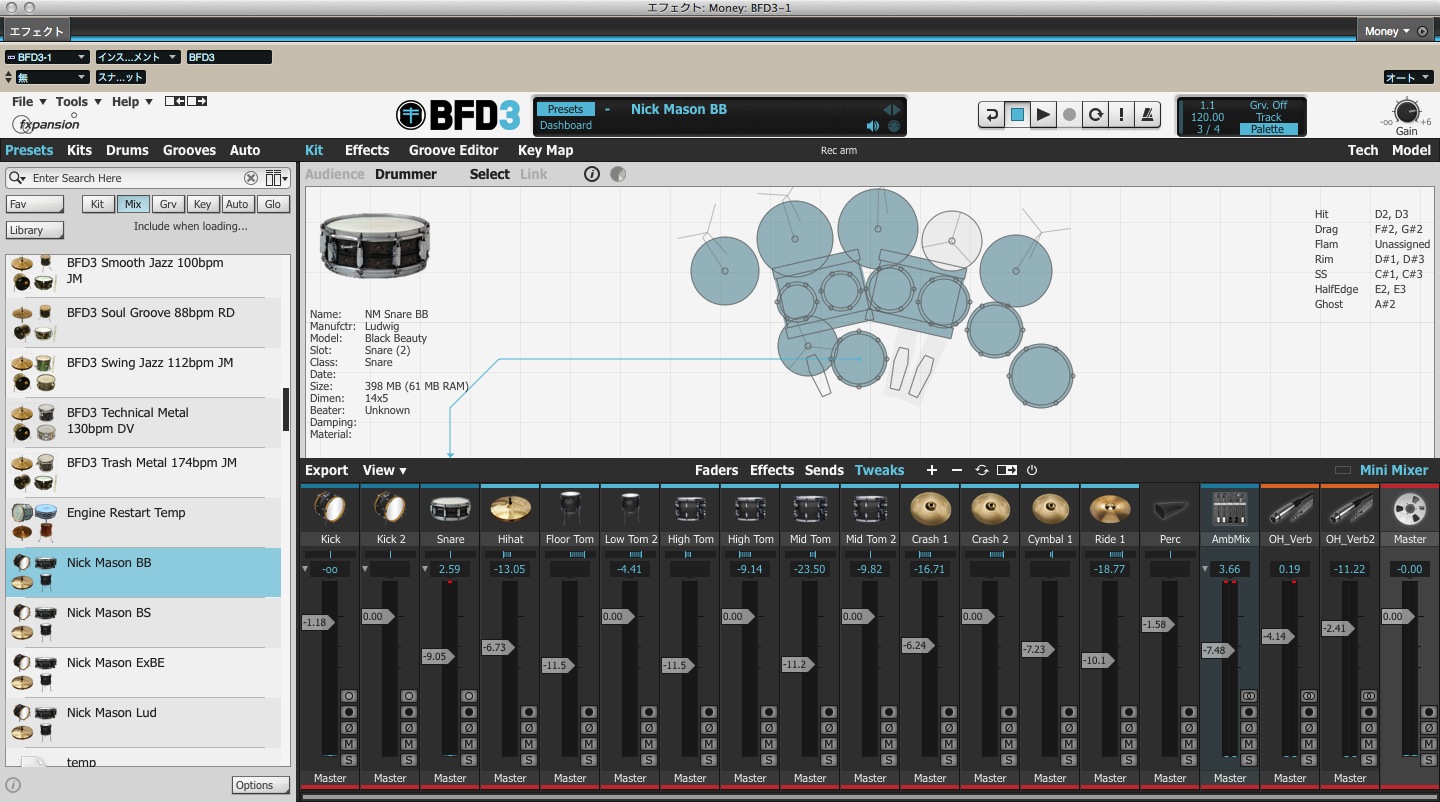Click the Perc cowbell channel icon
The width and height of the screenshot is (1440, 802).
(1170, 509)
